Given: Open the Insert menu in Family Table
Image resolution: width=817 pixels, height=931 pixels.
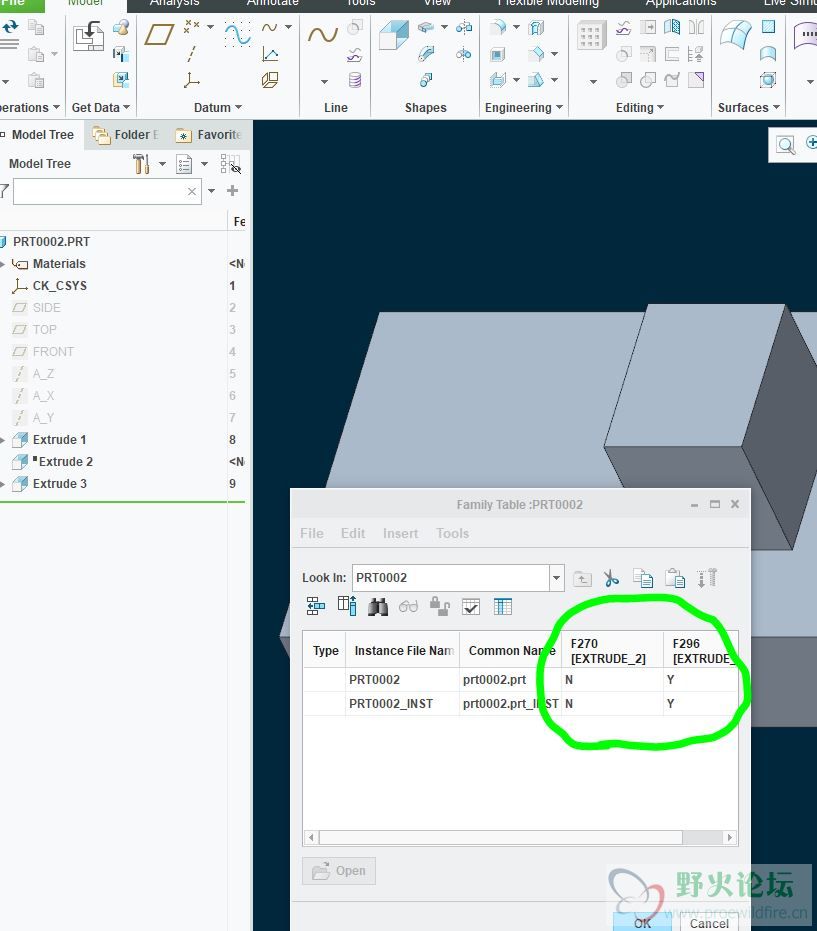Looking at the screenshot, I should pos(400,533).
